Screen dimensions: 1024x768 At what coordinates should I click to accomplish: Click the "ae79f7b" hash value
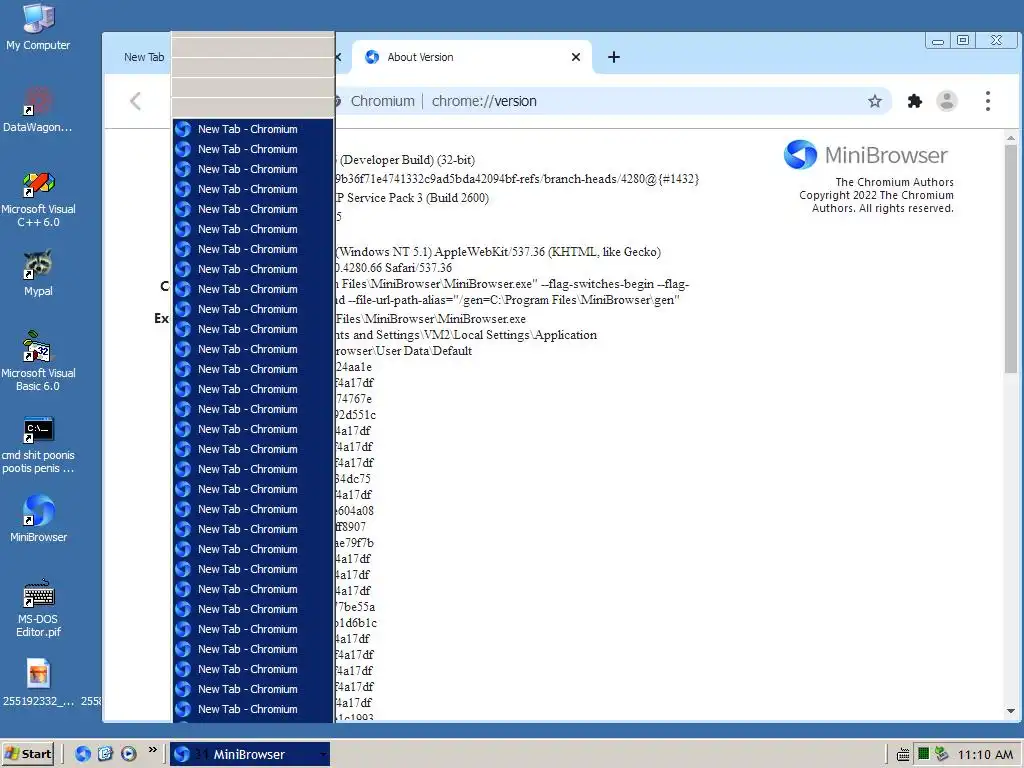click(355, 543)
